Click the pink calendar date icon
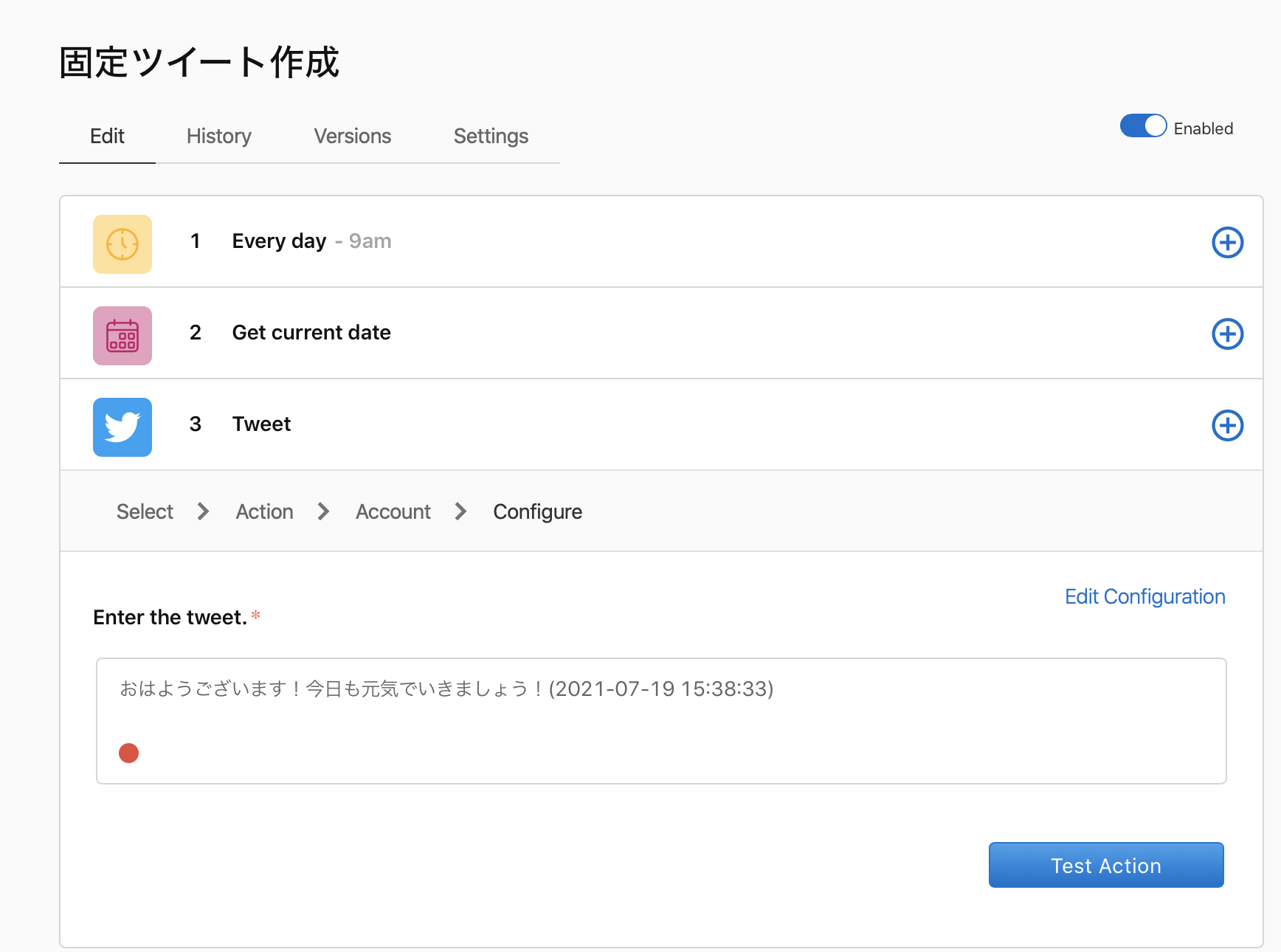This screenshot has width=1281, height=952. 122,336
